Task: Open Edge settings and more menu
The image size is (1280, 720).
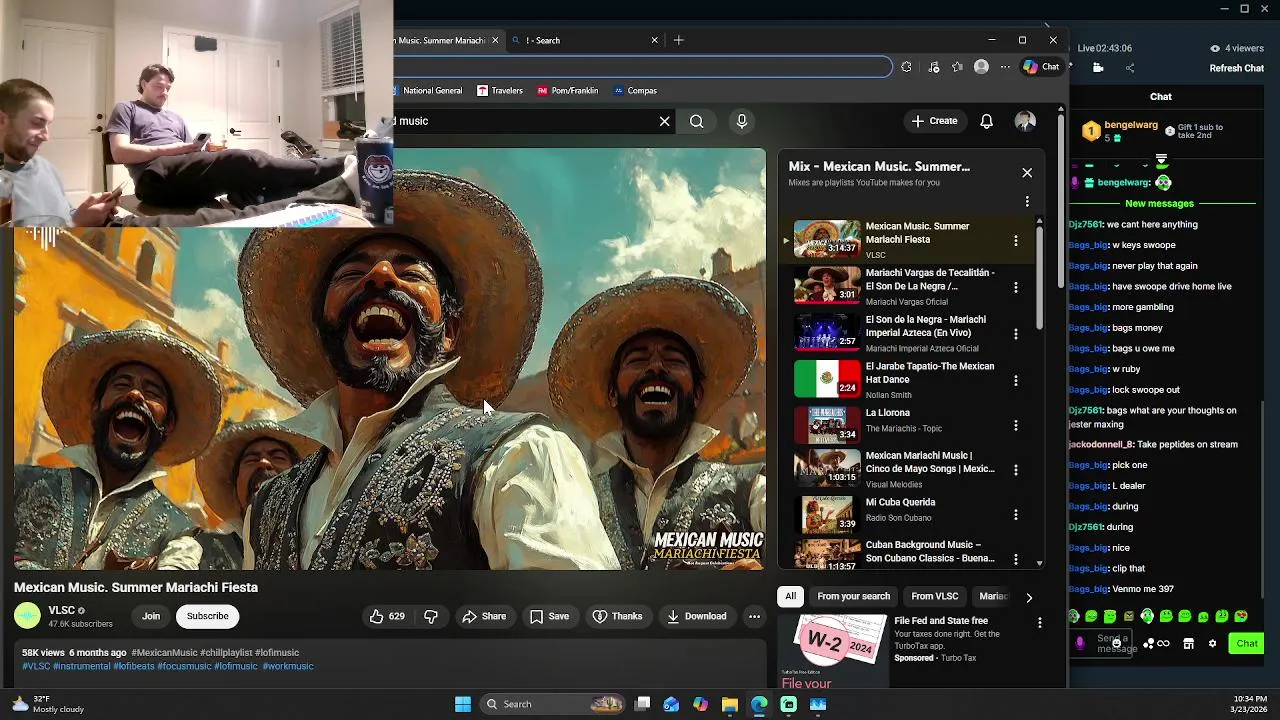Action: [x=1005, y=67]
